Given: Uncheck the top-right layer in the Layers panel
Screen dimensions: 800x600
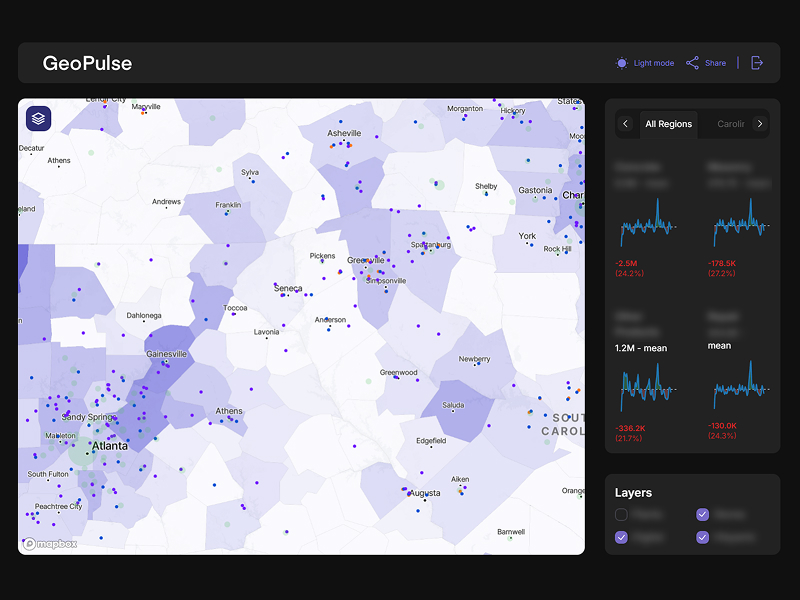Looking at the screenshot, I should click(x=704, y=514).
